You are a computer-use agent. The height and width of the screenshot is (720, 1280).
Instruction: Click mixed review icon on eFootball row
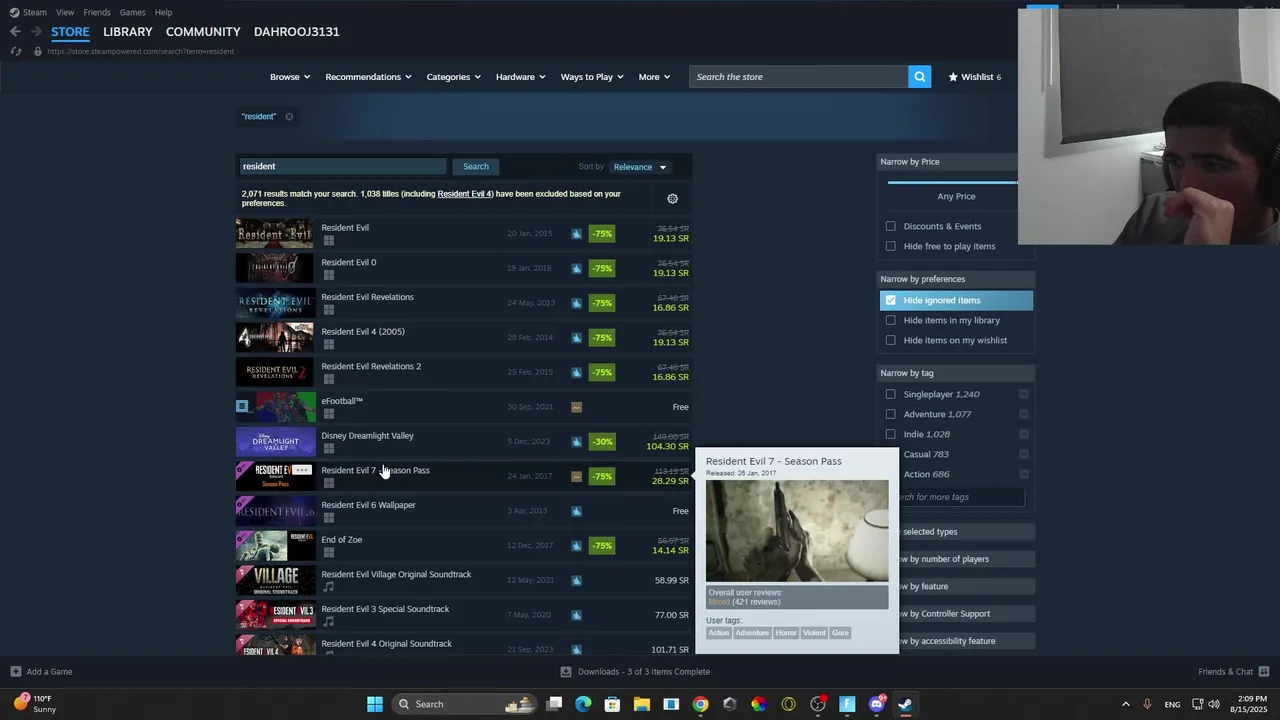point(576,407)
